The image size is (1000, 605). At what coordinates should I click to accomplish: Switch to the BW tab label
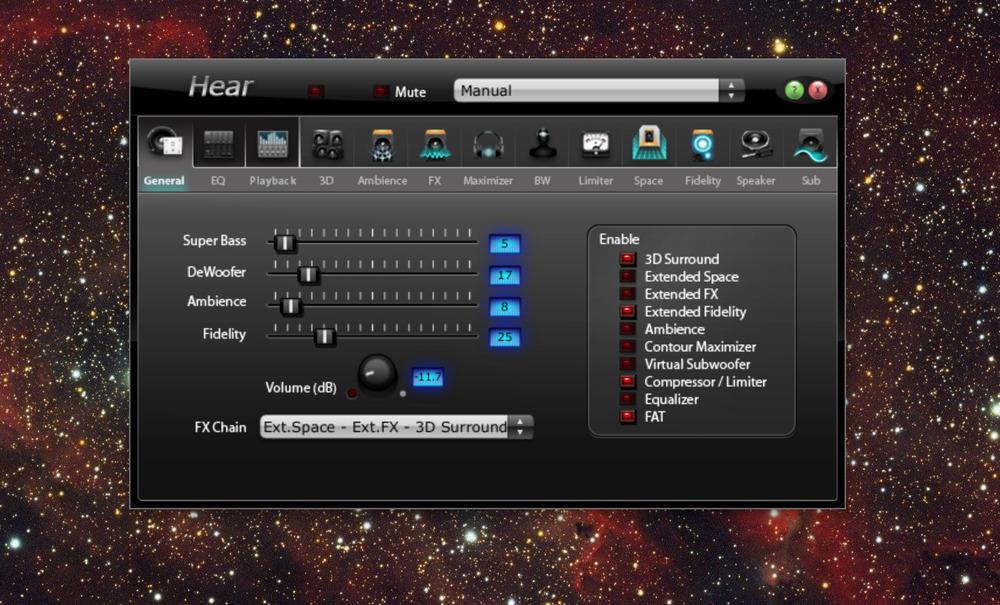point(542,180)
